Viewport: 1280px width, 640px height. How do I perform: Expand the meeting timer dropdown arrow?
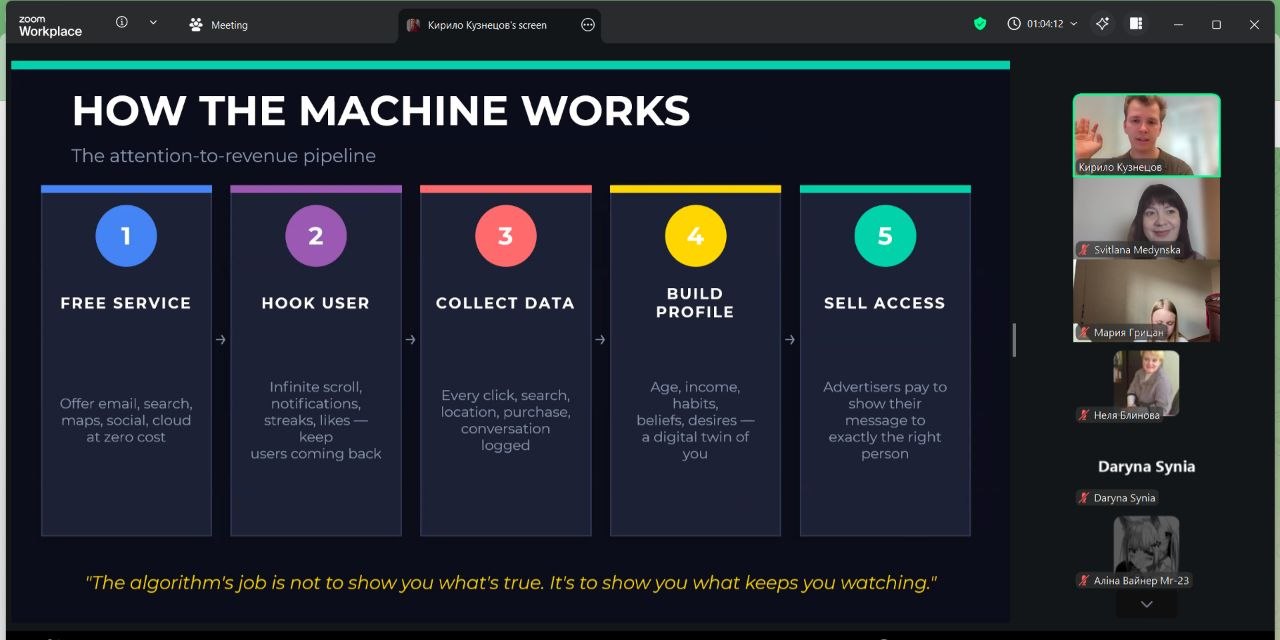point(1074,24)
